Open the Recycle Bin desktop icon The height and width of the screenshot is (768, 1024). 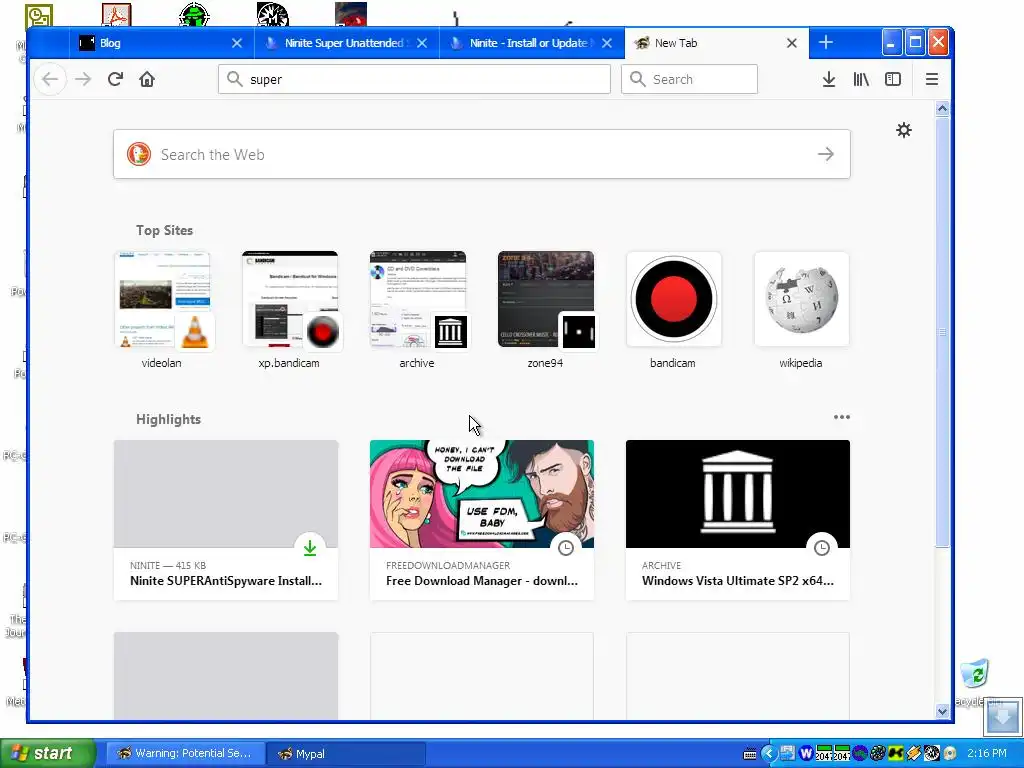coord(976,674)
